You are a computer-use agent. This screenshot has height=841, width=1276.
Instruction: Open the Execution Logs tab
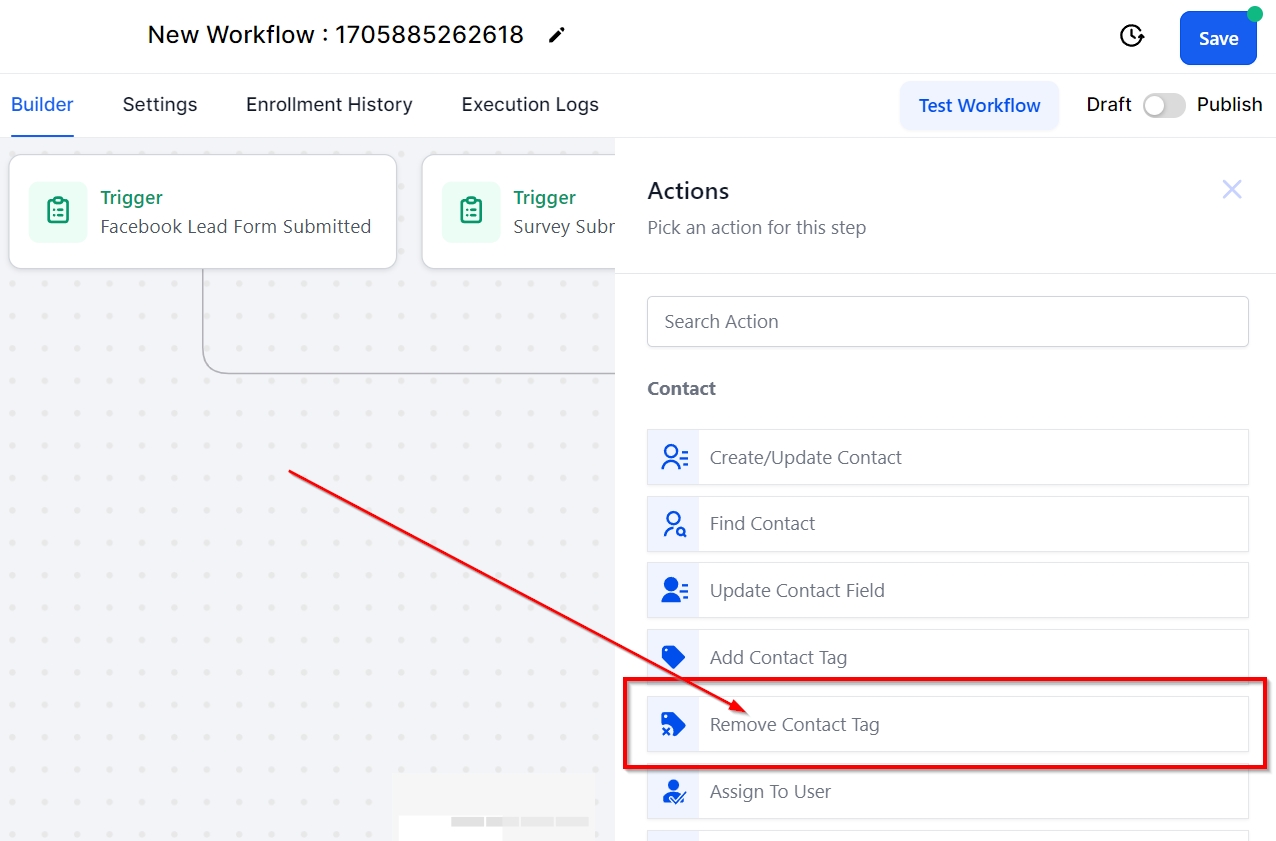(530, 105)
